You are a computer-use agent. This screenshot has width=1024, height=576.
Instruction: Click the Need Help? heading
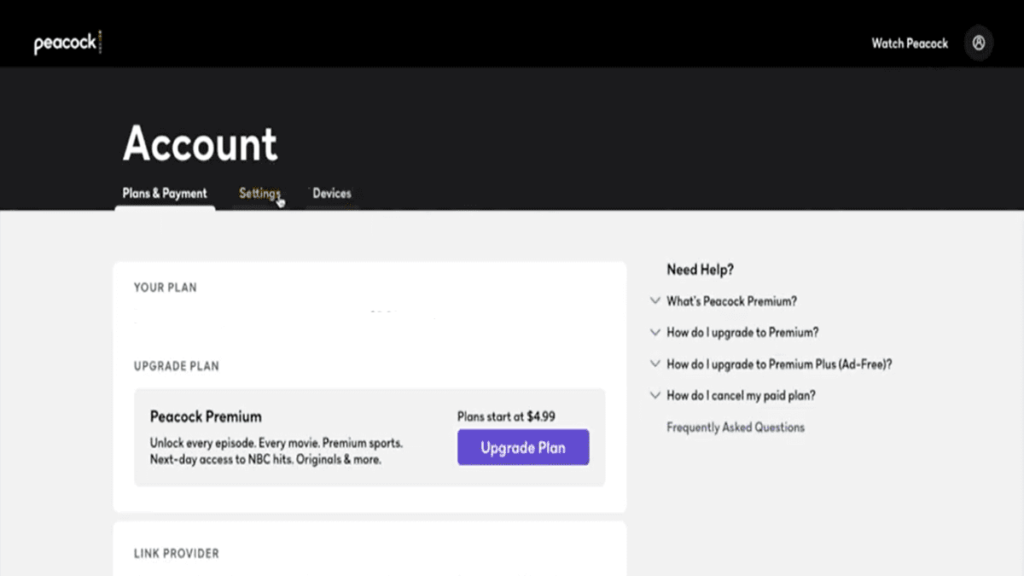click(x=700, y=269)
